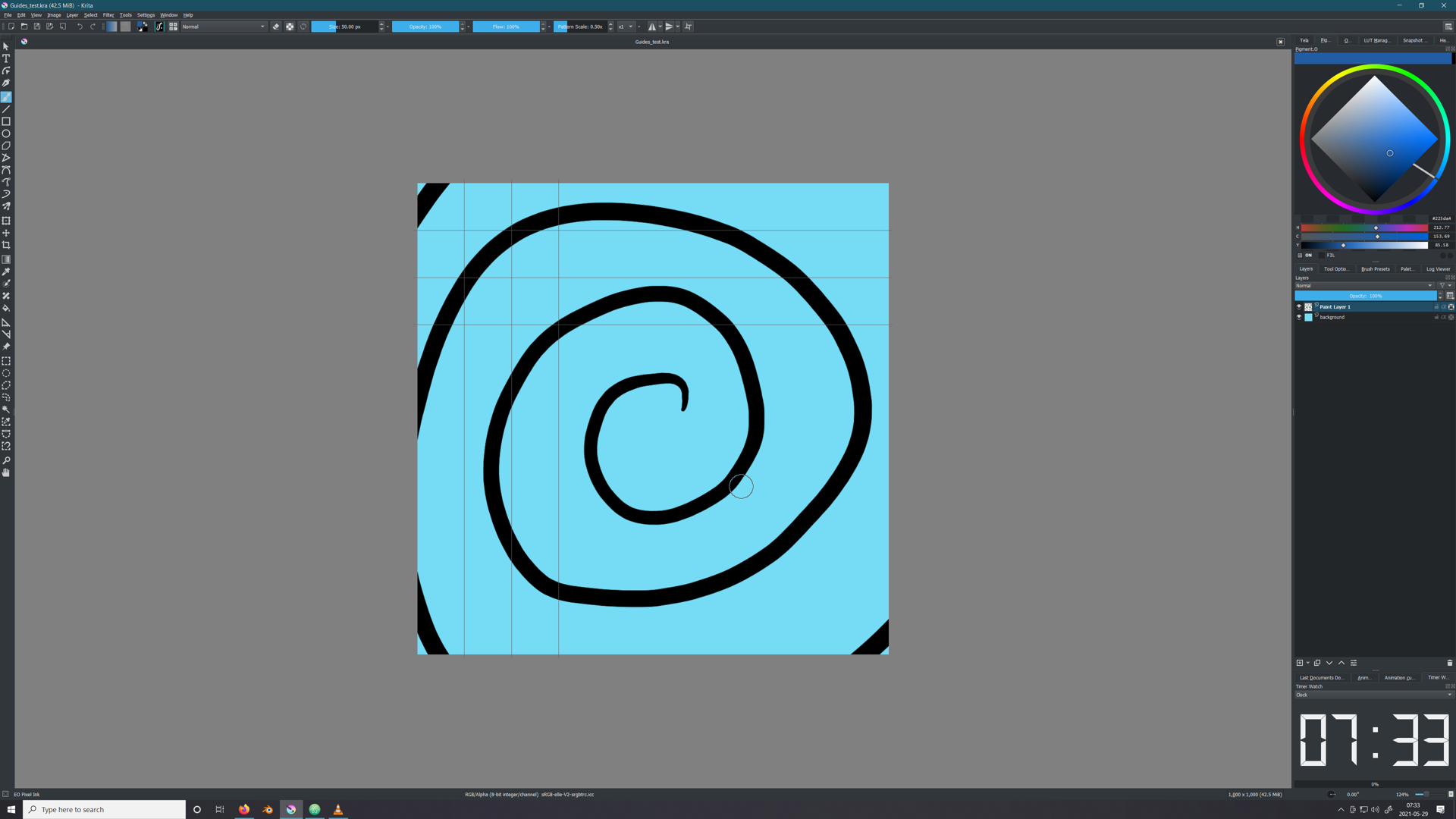Adjust the brush Opacity slider
The width and height of the screenshot is (1456, 819).
(425, 27)
